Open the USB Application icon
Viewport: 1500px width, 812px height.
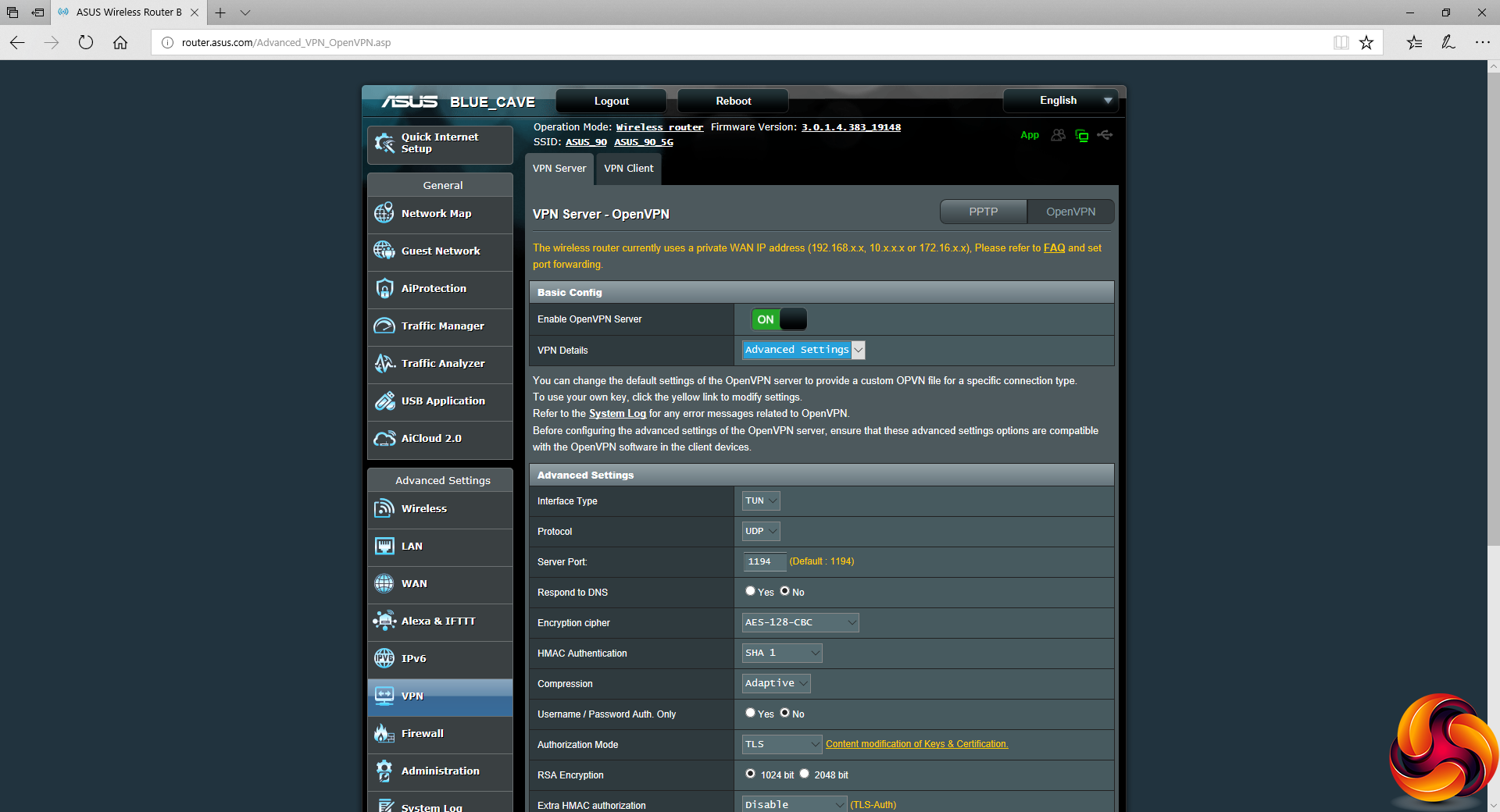point(384,401)
